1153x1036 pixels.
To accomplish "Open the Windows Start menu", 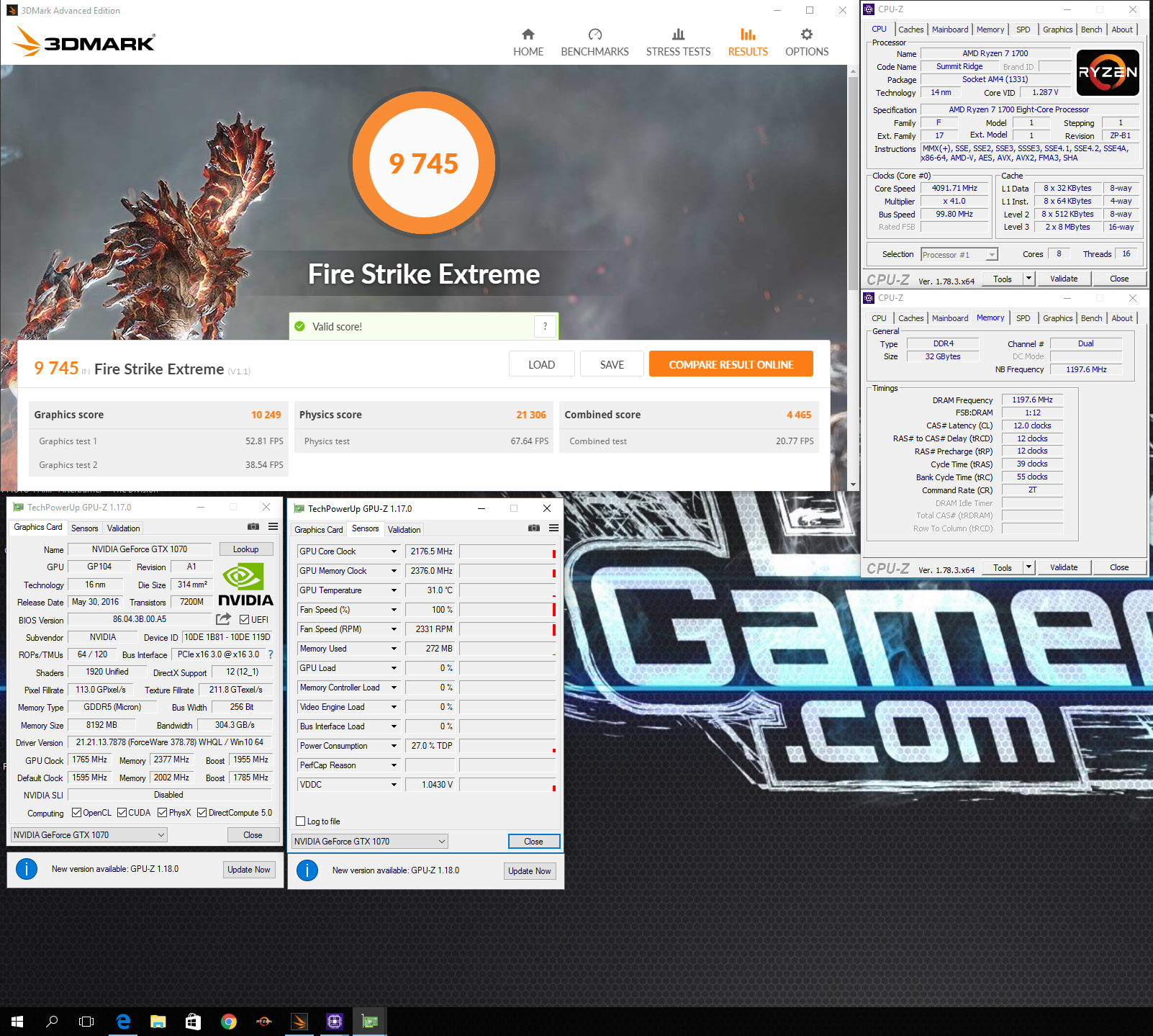I will coord(17,1021).
